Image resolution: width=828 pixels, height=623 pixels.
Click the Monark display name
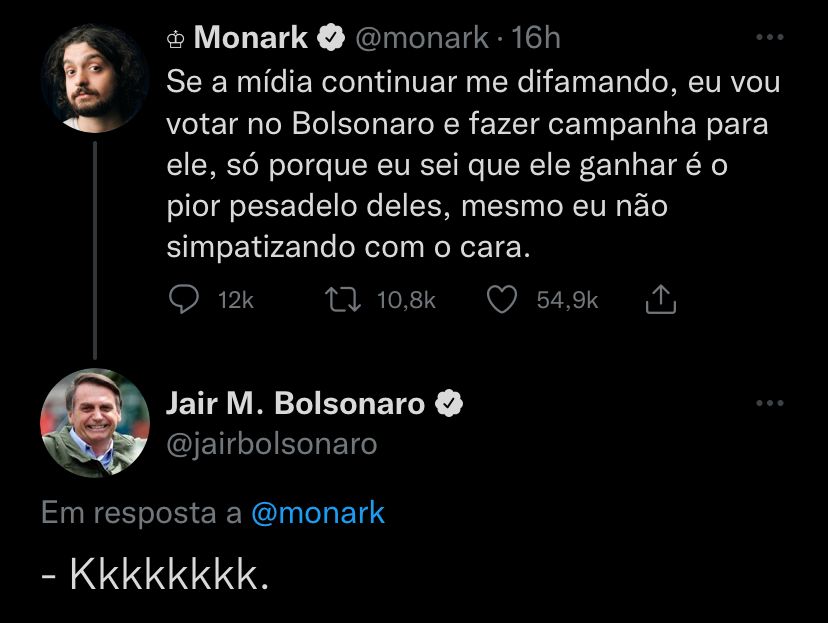251,38
